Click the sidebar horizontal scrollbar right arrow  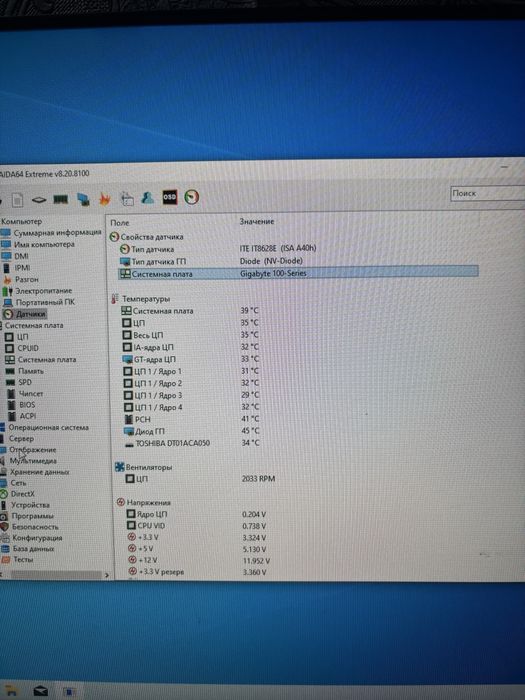[x=107, y=575]
